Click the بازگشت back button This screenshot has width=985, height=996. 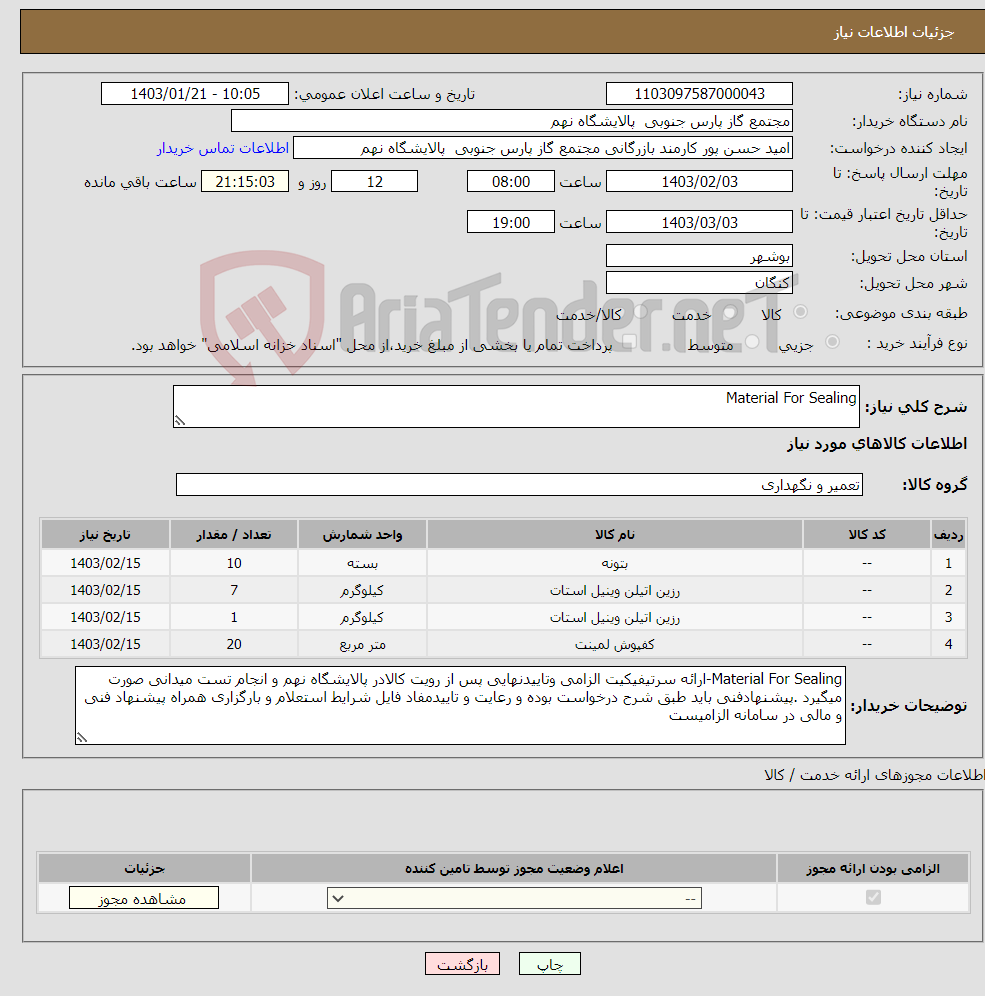[x=462, y=964]
